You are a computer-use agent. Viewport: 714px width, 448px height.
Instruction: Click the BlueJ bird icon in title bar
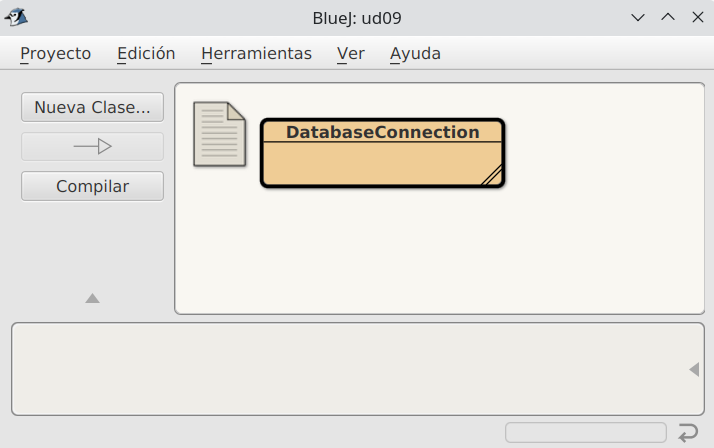click(17, 17)
